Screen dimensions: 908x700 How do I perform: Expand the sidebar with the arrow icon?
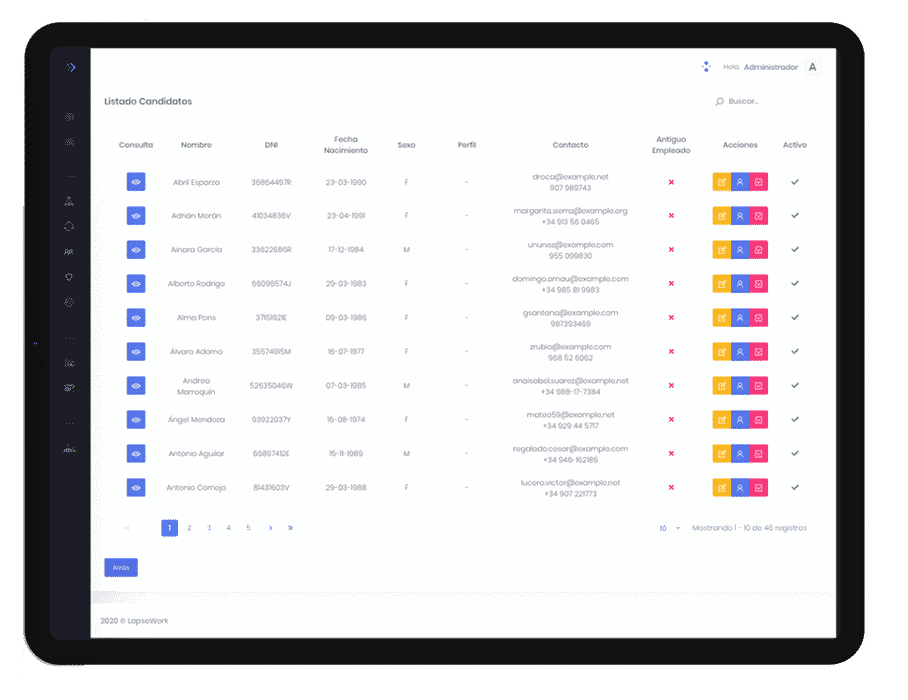tap(71, 67)
